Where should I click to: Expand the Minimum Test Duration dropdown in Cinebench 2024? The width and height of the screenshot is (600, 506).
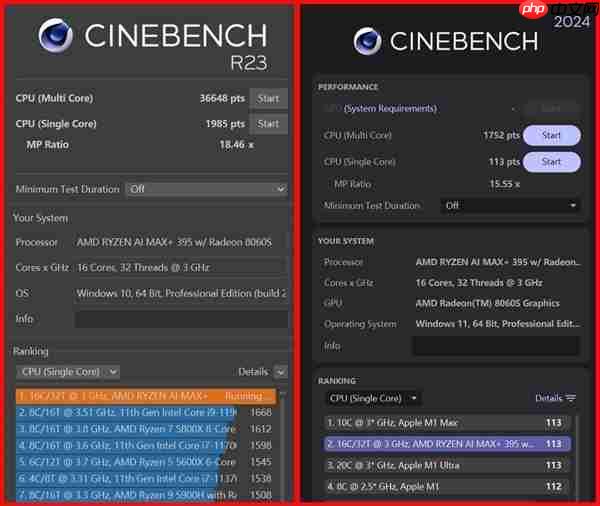point(510,206)
